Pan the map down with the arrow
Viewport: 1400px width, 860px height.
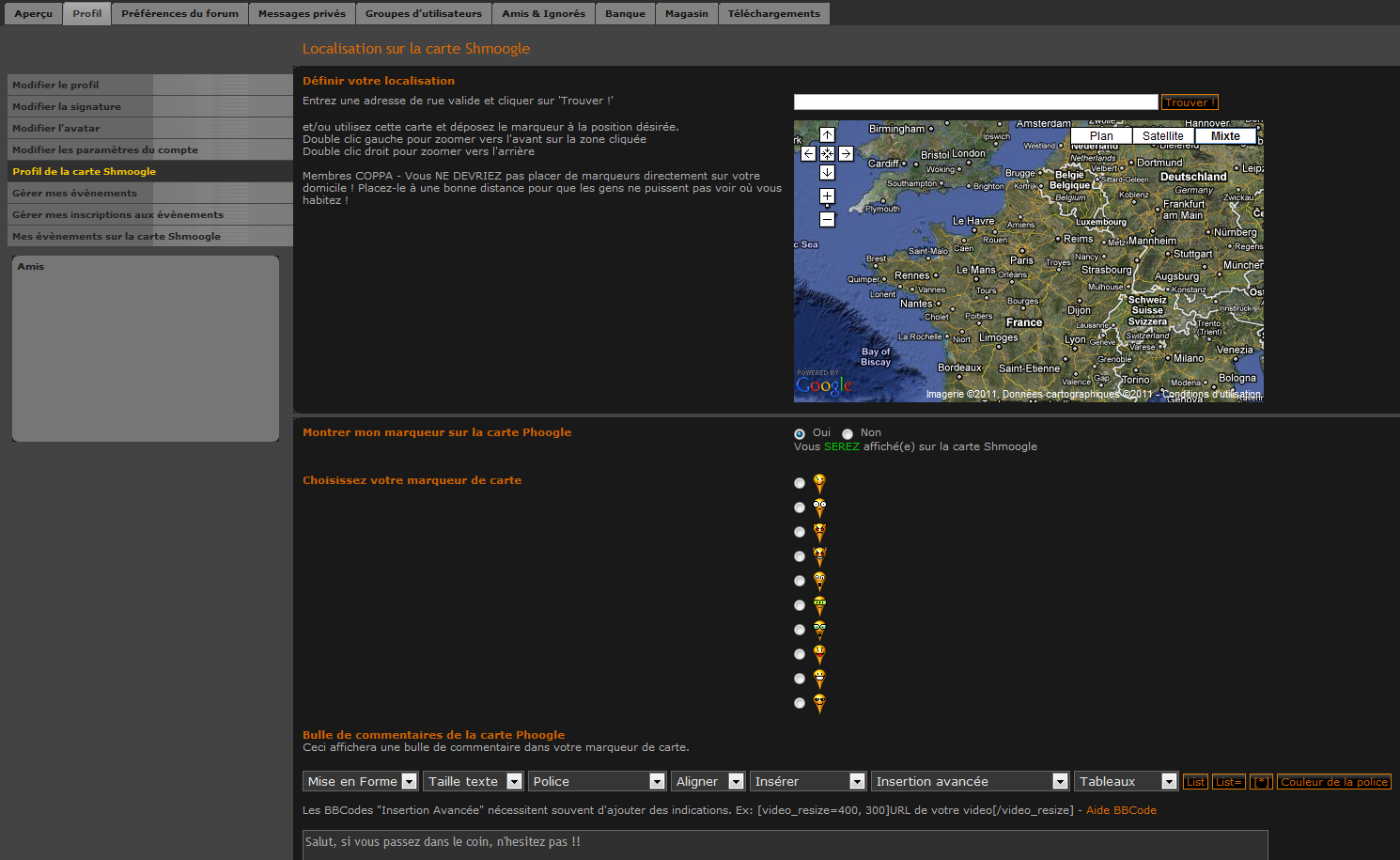tap(827, 172)
